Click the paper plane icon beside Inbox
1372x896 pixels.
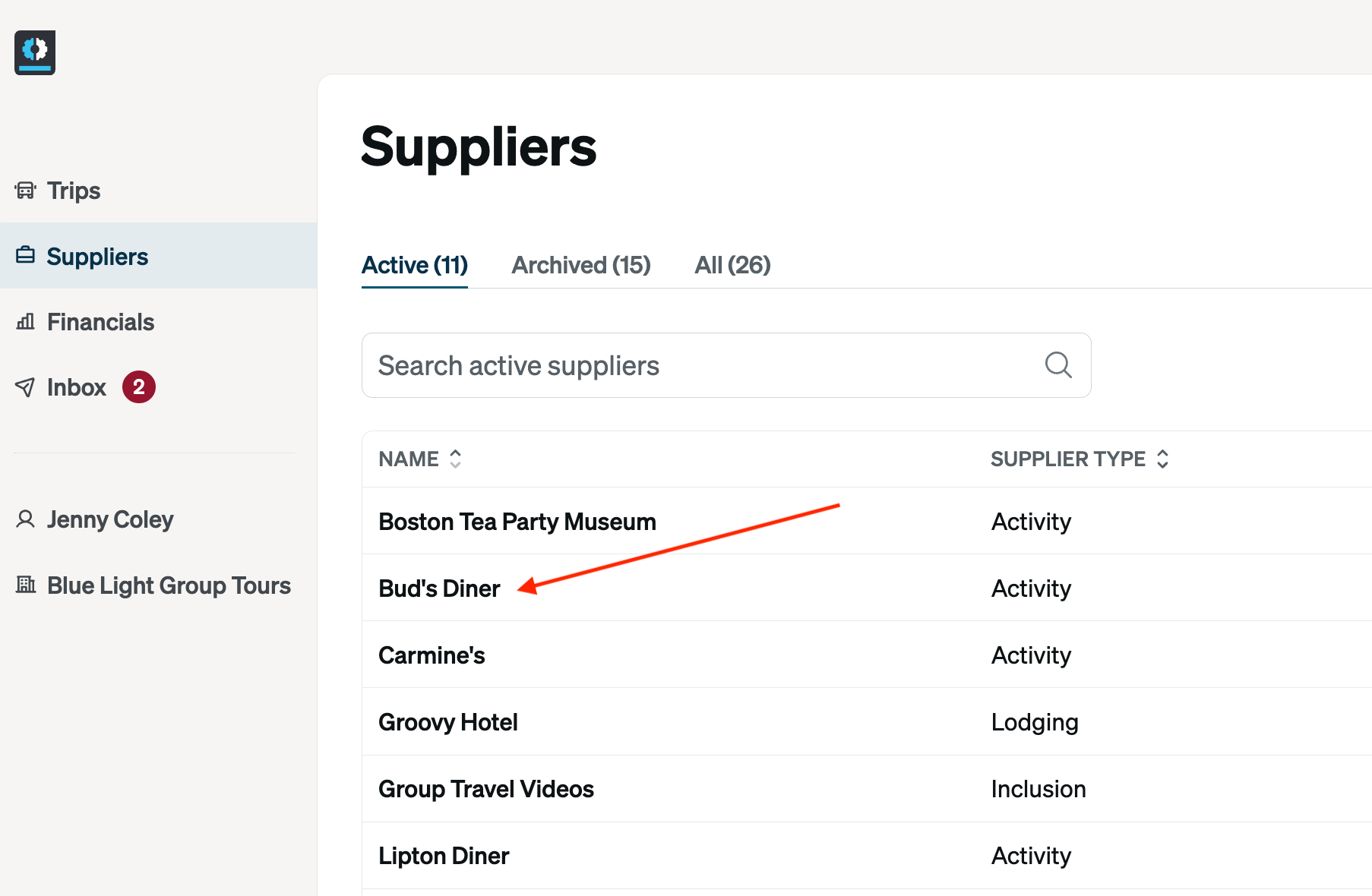pos(25,387)
